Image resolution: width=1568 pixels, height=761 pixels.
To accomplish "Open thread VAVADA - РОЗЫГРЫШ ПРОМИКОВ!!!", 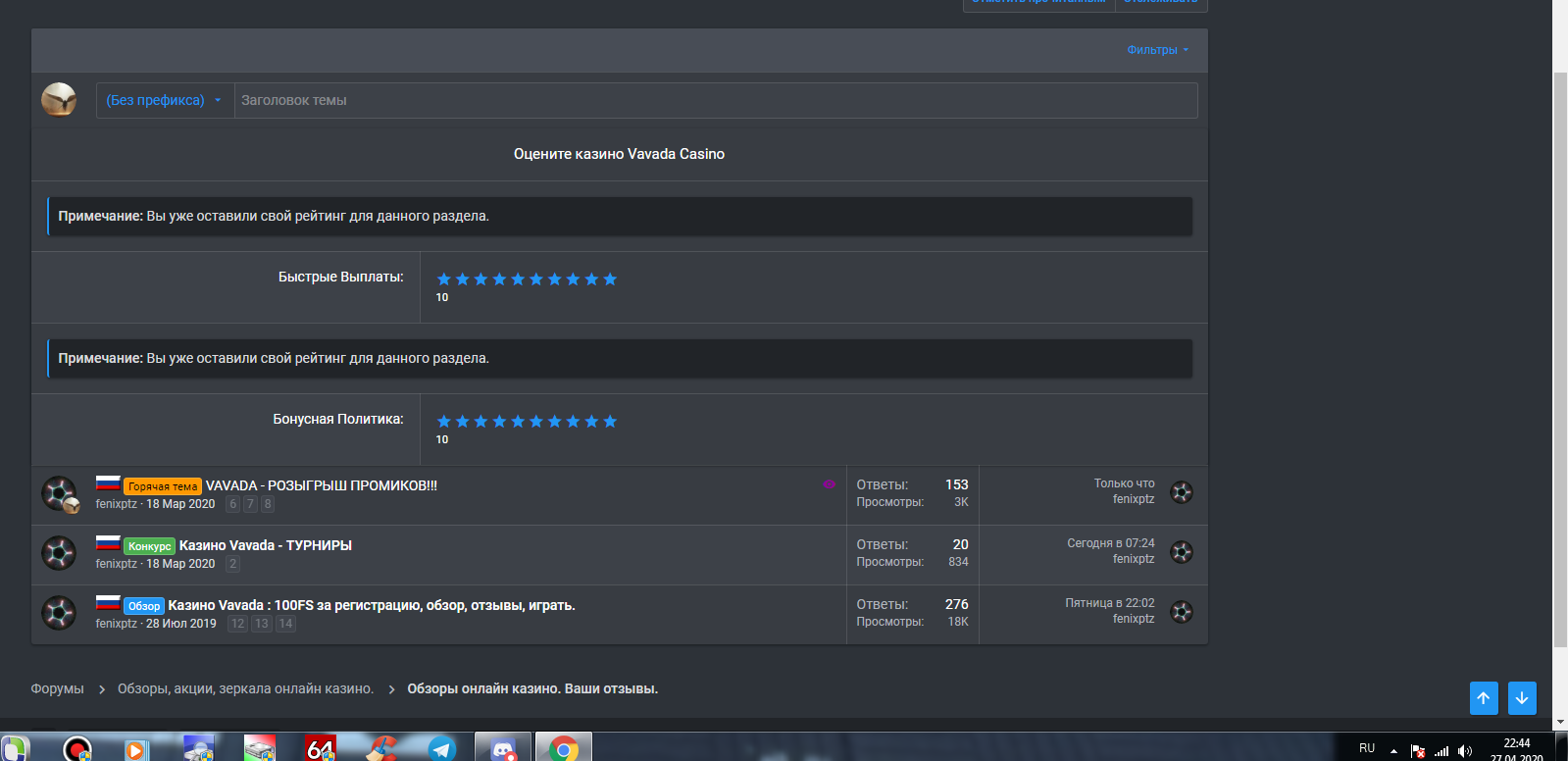I will click(x=321, y=485).
